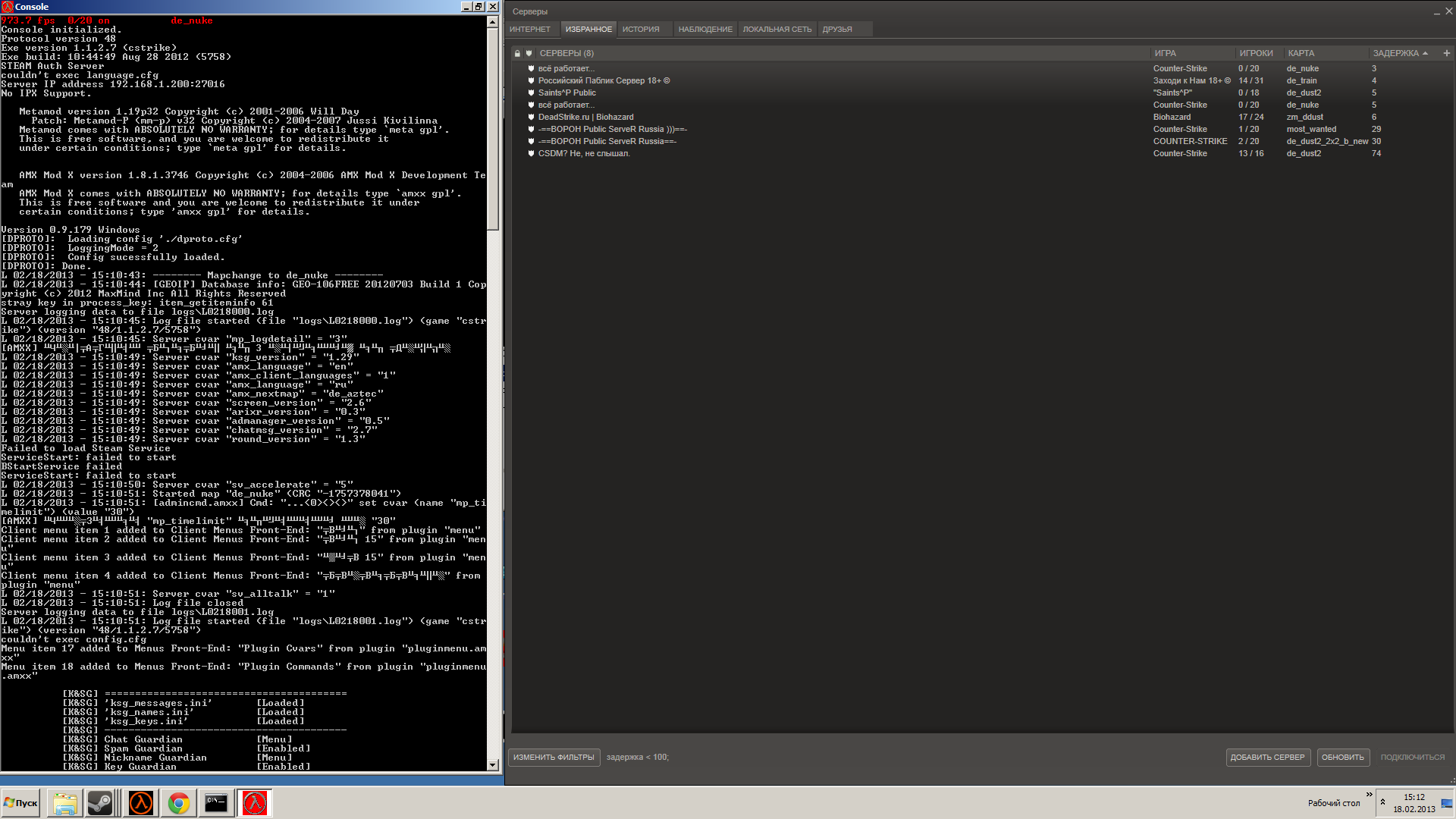The height and width of the screenshot is (819, 1456).
Task: Switch to ЛОКАЛЬНАЯ СЕТЬ tab
Action: click(777, 30)
